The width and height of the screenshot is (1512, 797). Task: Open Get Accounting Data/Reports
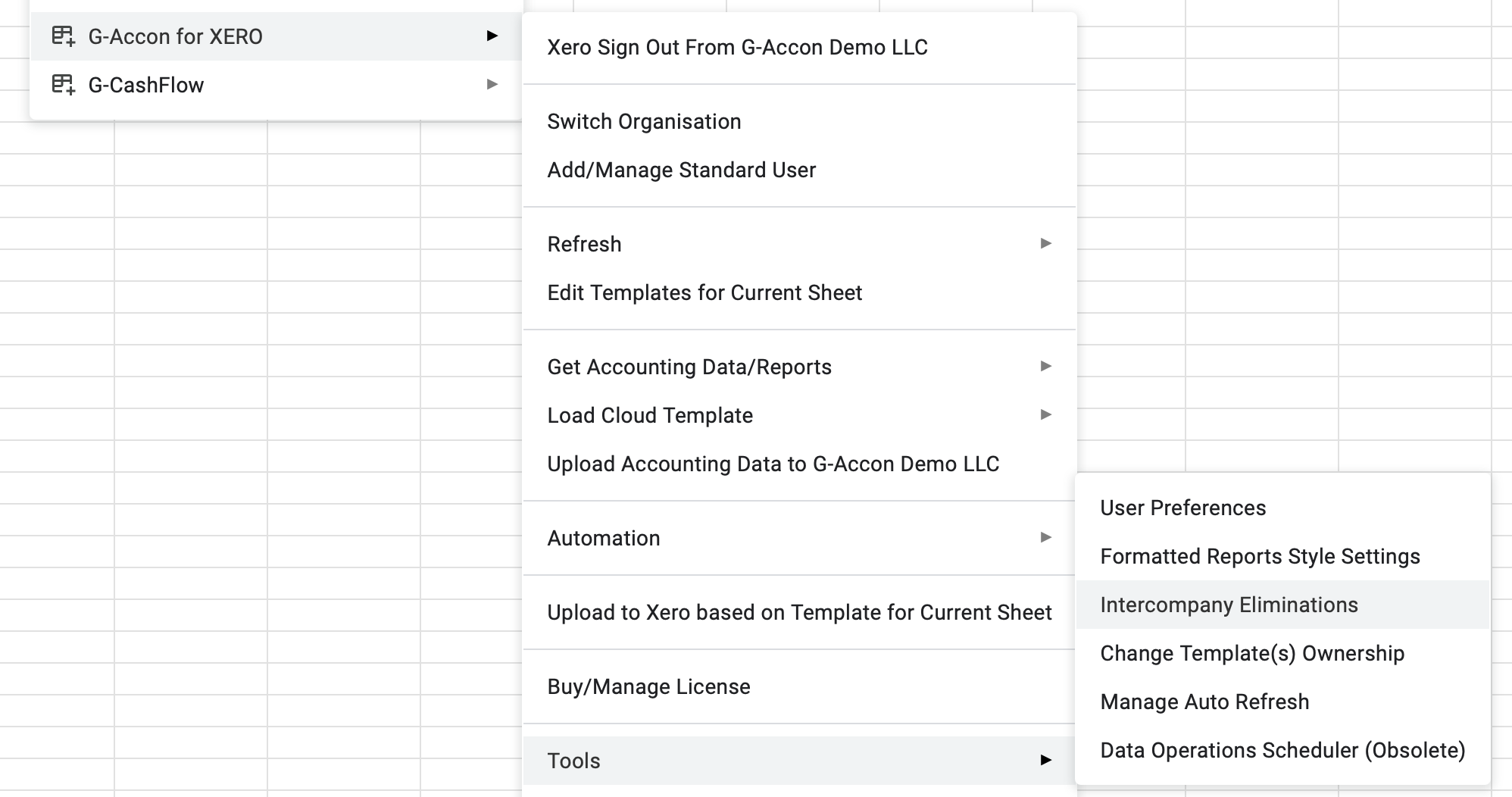click(x=799, y=367)
